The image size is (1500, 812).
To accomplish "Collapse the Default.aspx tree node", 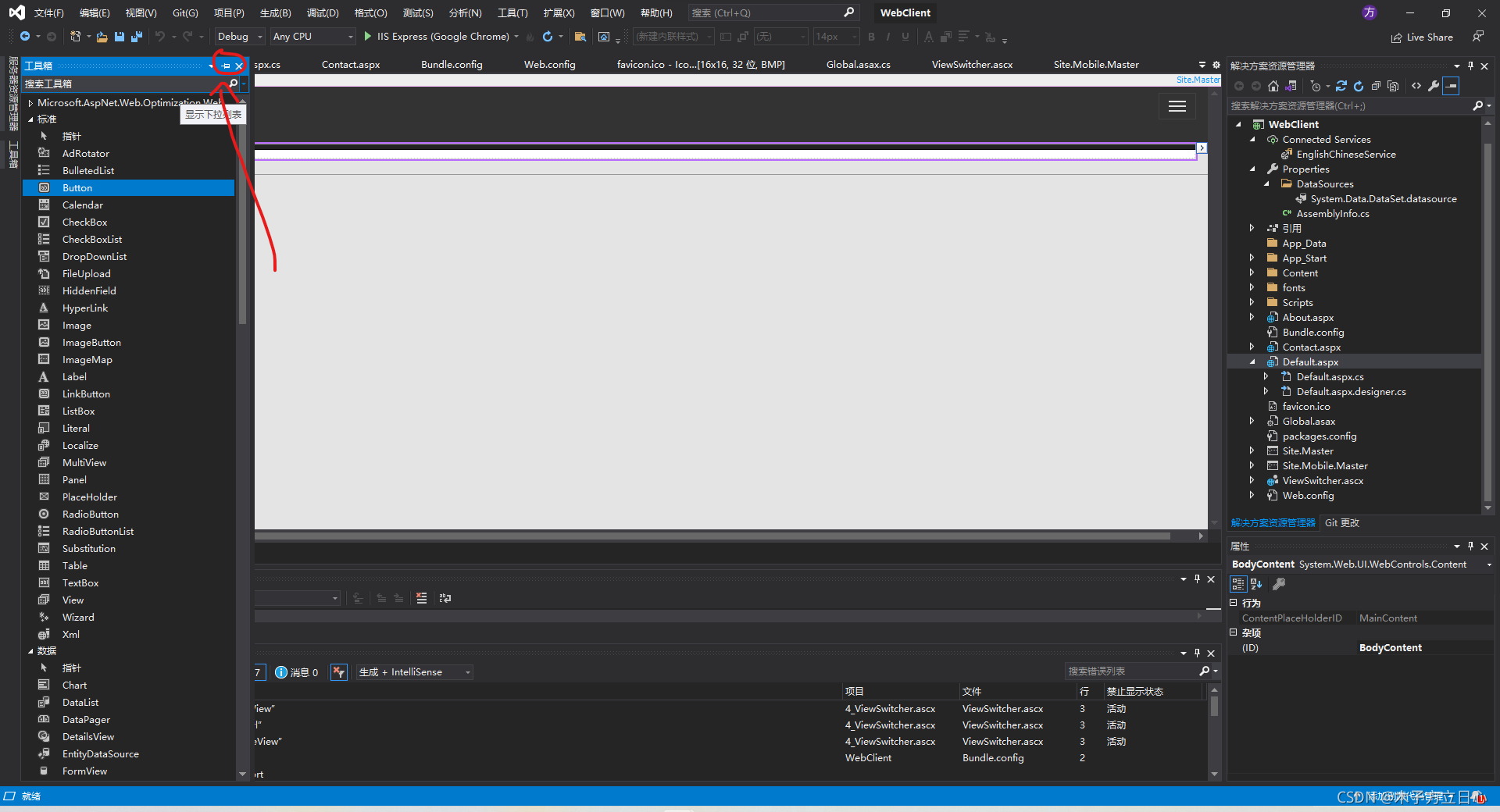I will click(1252, 362).
